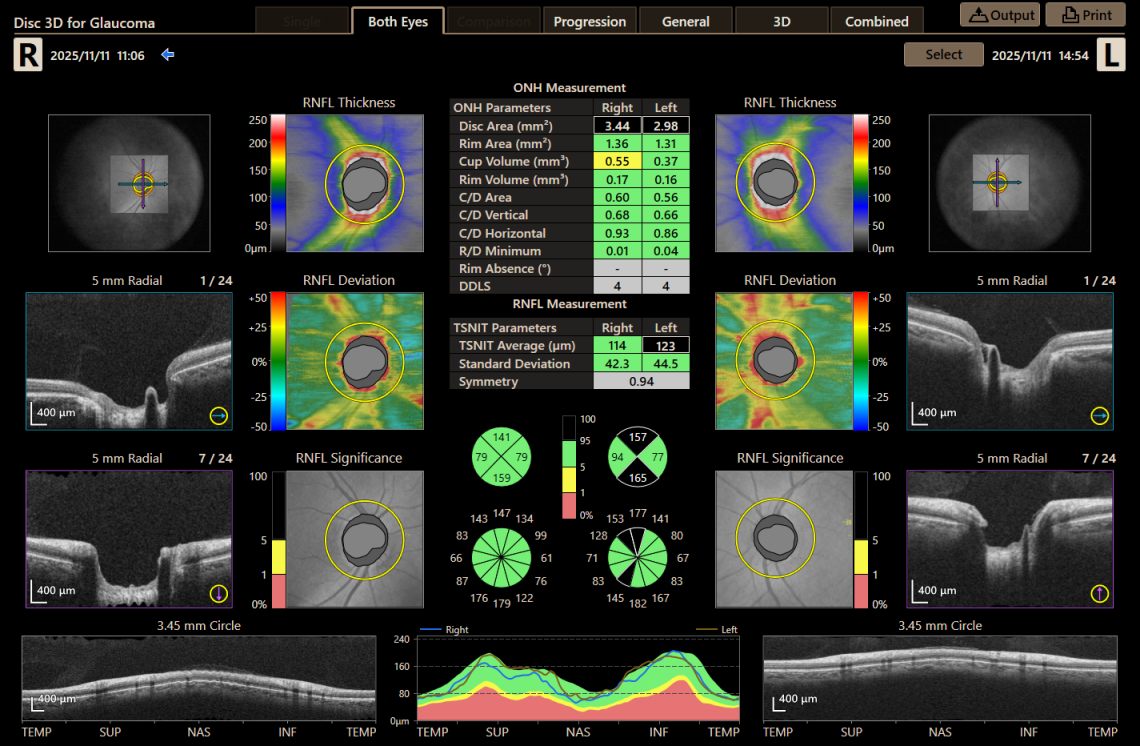Click the yellow scan-direction arrow on 5 mm Radial 1/24
Screen dimensions: 1140x746
219,415
